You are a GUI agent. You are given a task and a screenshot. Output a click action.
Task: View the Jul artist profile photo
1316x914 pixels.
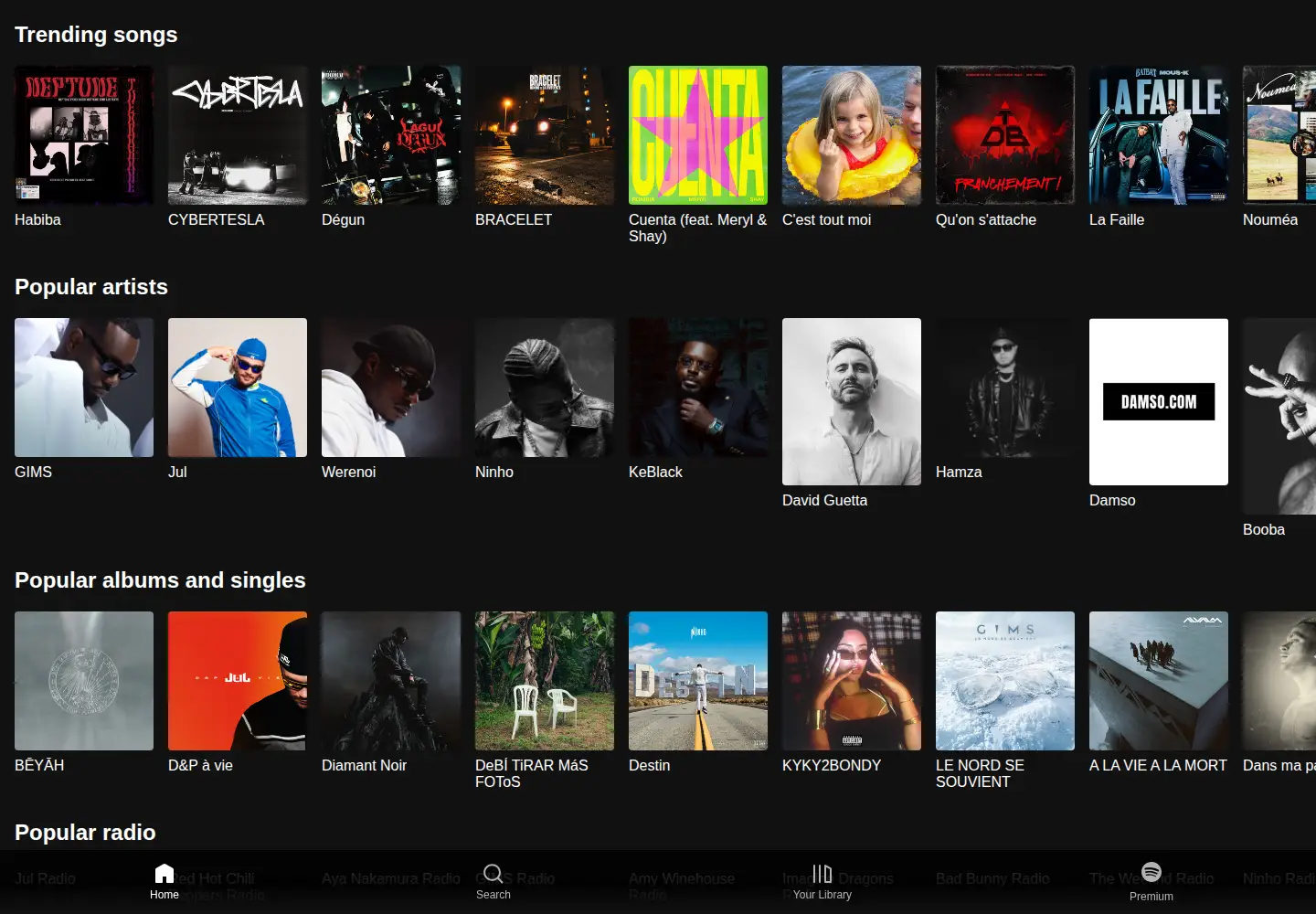[x=238, y=388]
